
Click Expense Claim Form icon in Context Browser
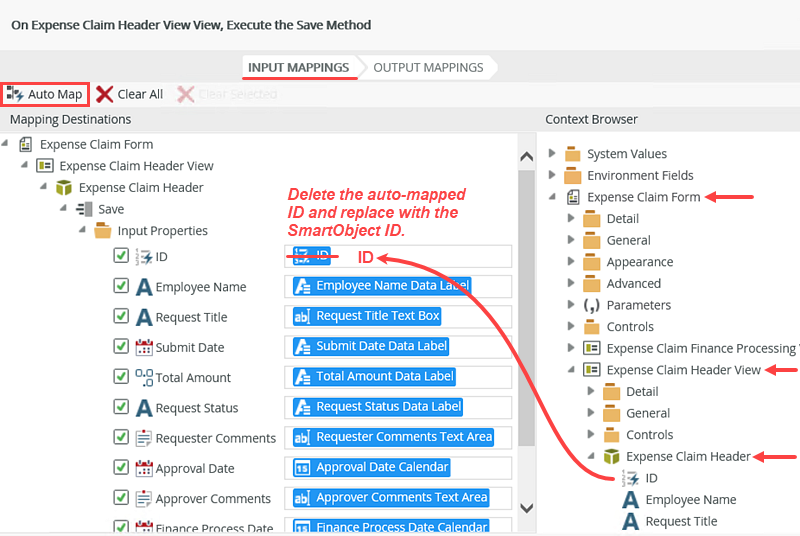(573, 197)
